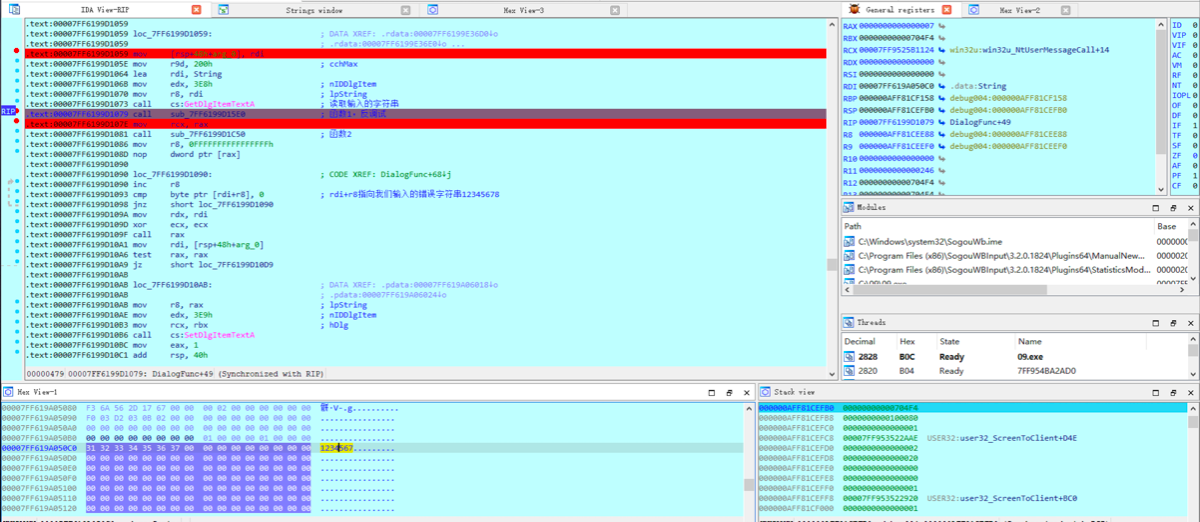Switch to the Hex View-3 tab
The image size is (1200, 522).
point(523,9)
